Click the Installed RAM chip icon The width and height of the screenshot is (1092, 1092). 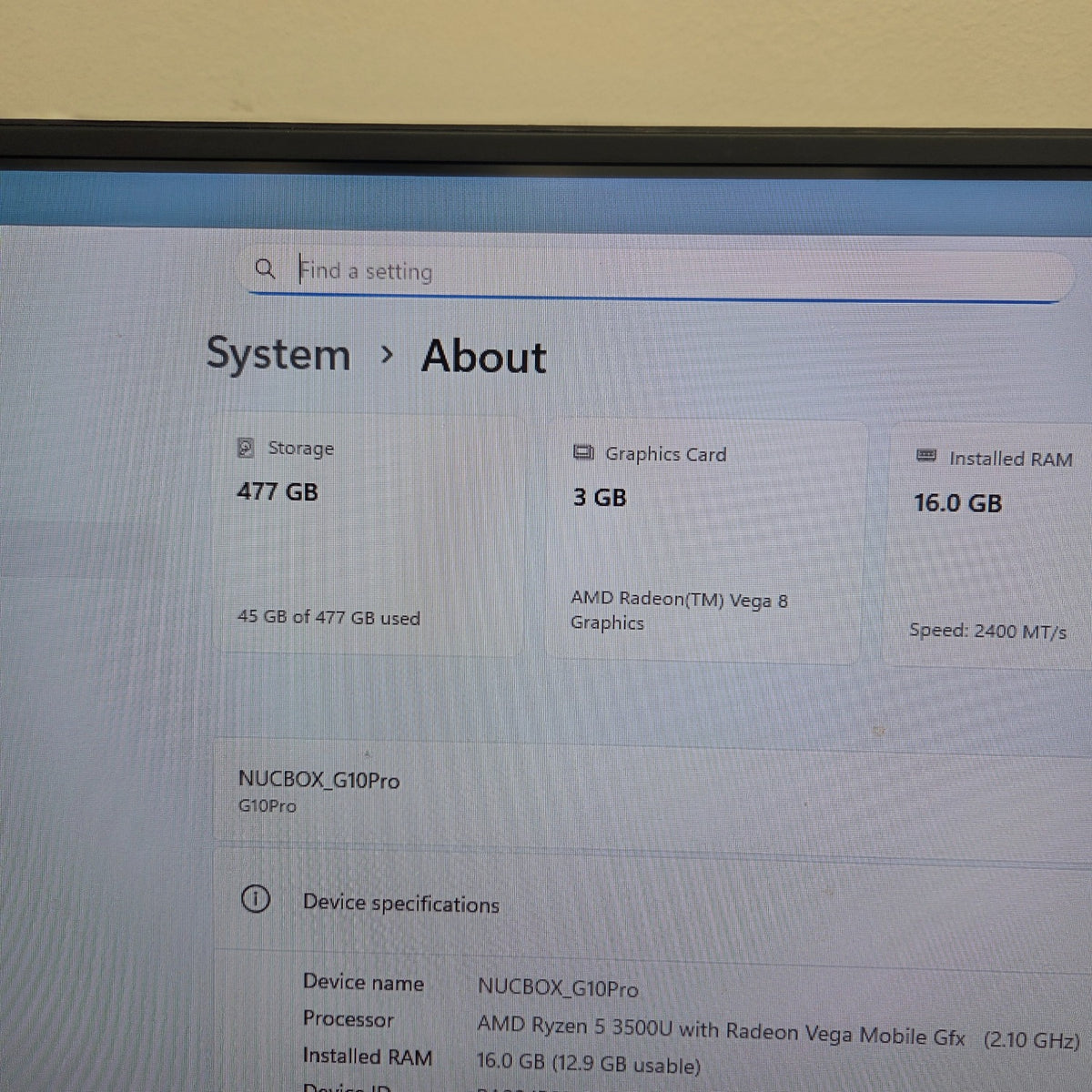point(926,456)
